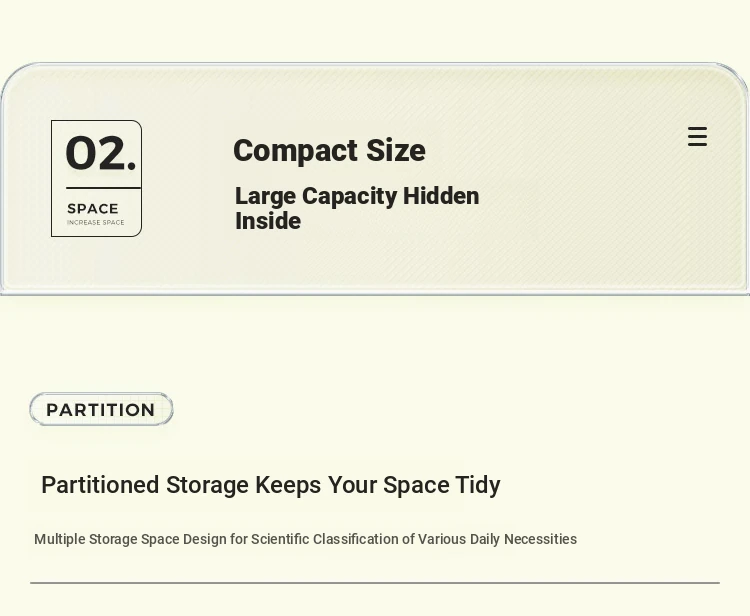The width and height of the screenshot is (750, 616).
Task: Click the word "Inside" in the banner subtitle
Action: pos(268,221)
